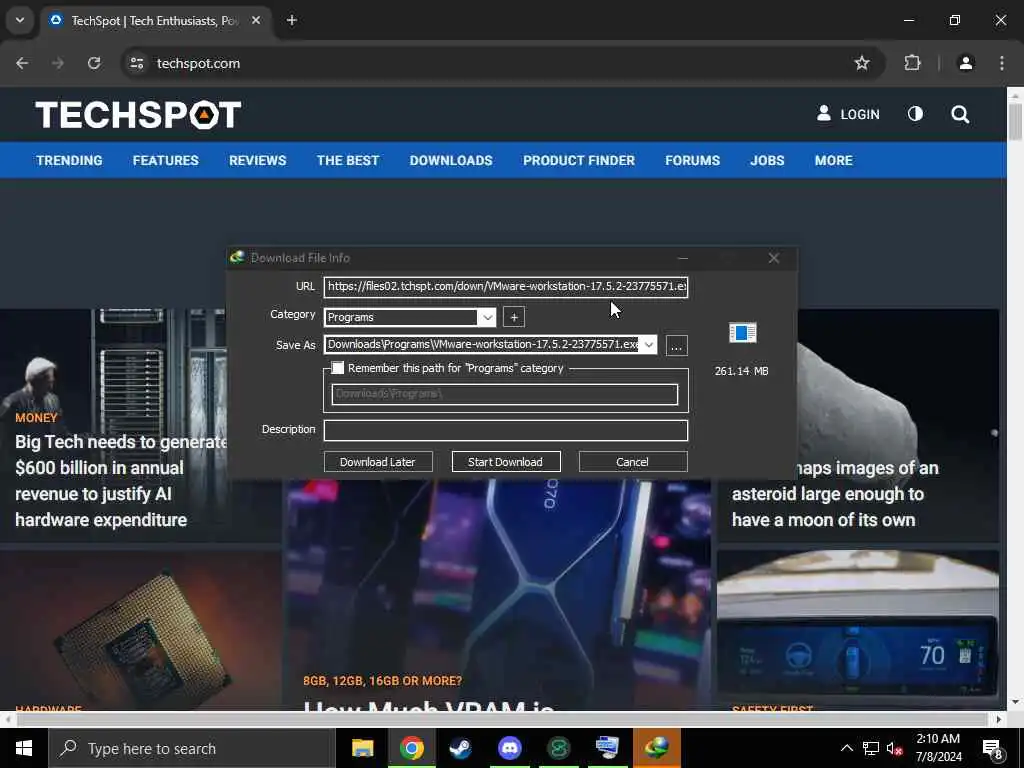Click the horizontal page scrollbar
Image resolution: width=1024 pixels, height=768 pixels.
pos(502,719)
